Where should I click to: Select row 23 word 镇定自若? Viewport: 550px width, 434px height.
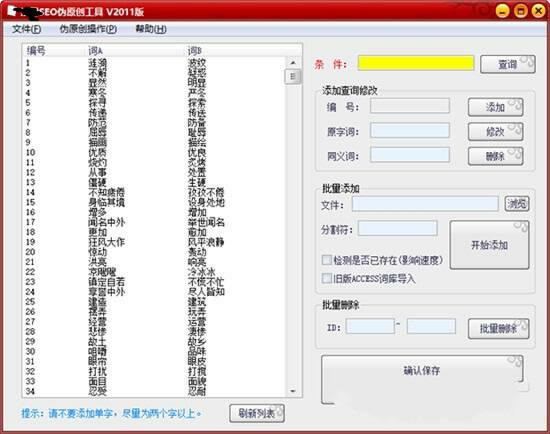tap(106, 282)
